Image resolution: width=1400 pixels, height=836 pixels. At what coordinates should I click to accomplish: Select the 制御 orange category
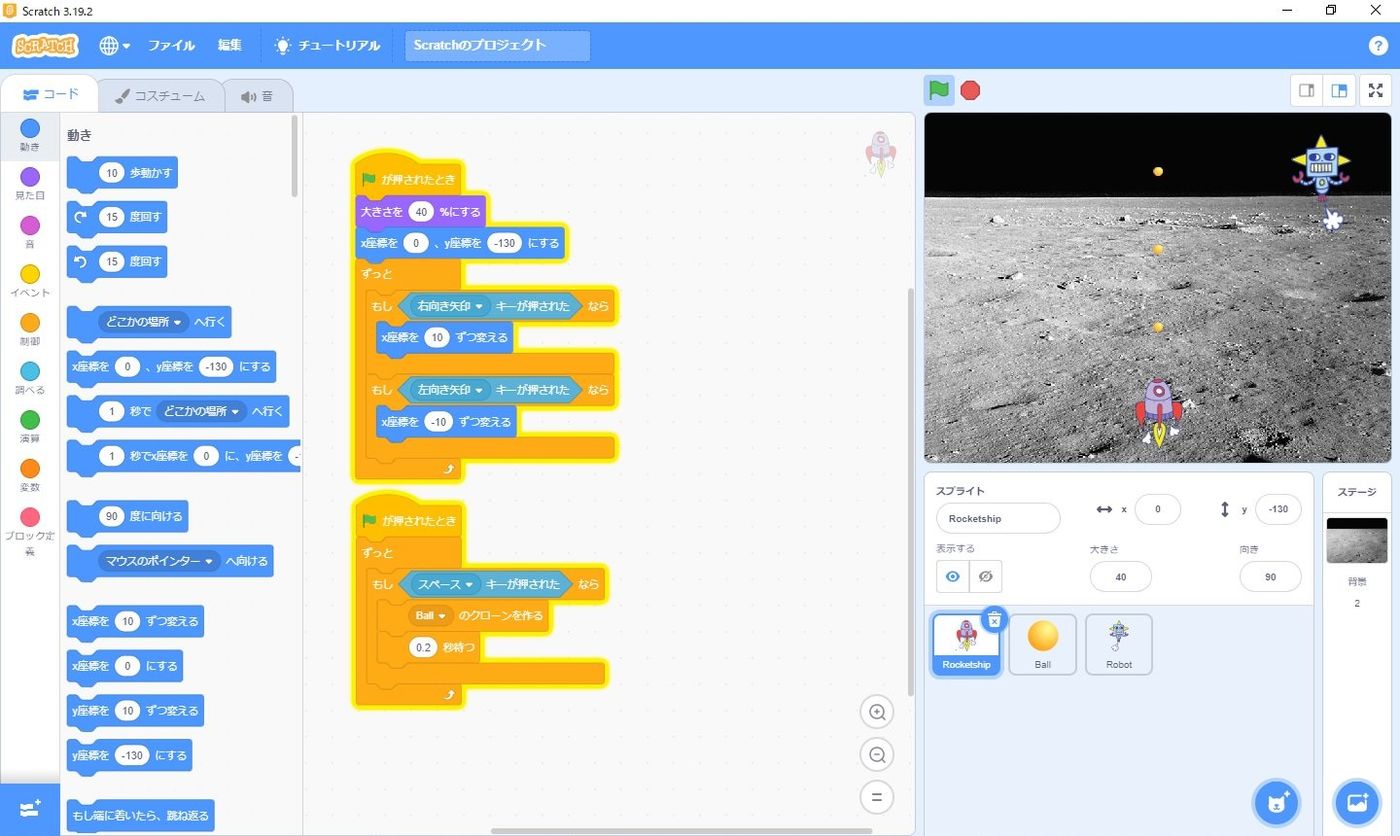(30, 330)
